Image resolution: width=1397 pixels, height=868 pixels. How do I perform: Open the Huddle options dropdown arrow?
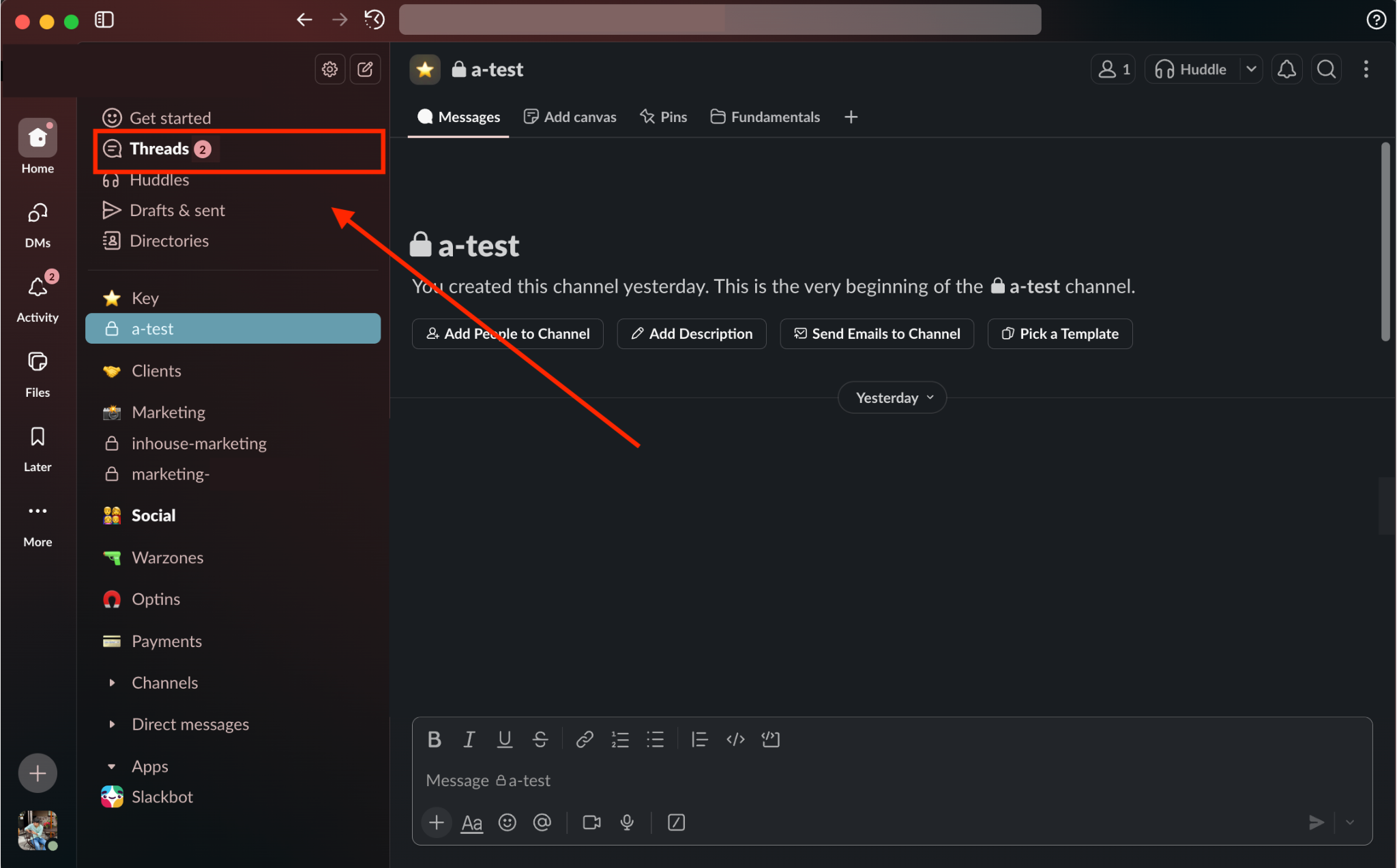tap(1251, 70)
